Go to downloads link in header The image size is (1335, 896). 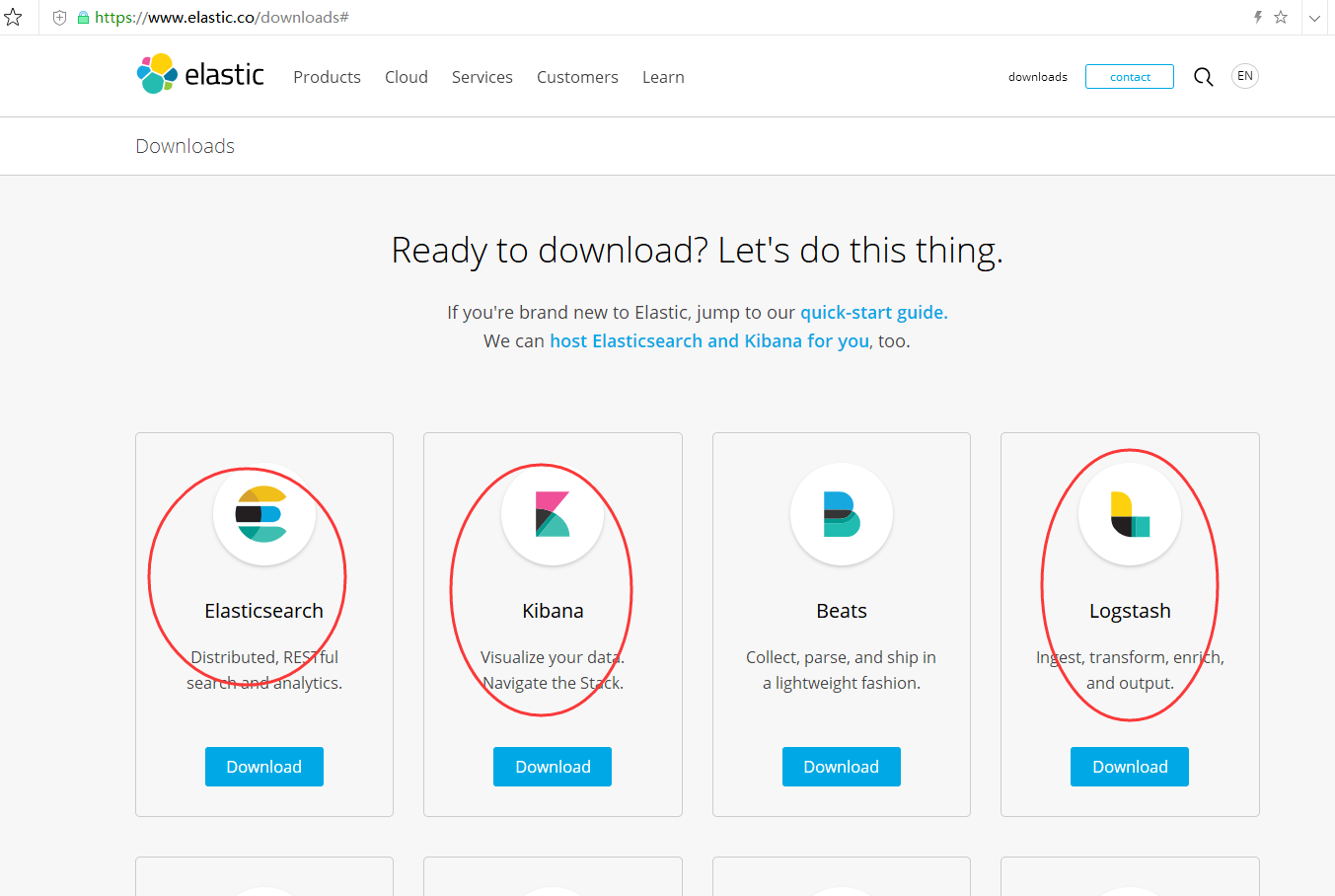[x=1038, y=77]
